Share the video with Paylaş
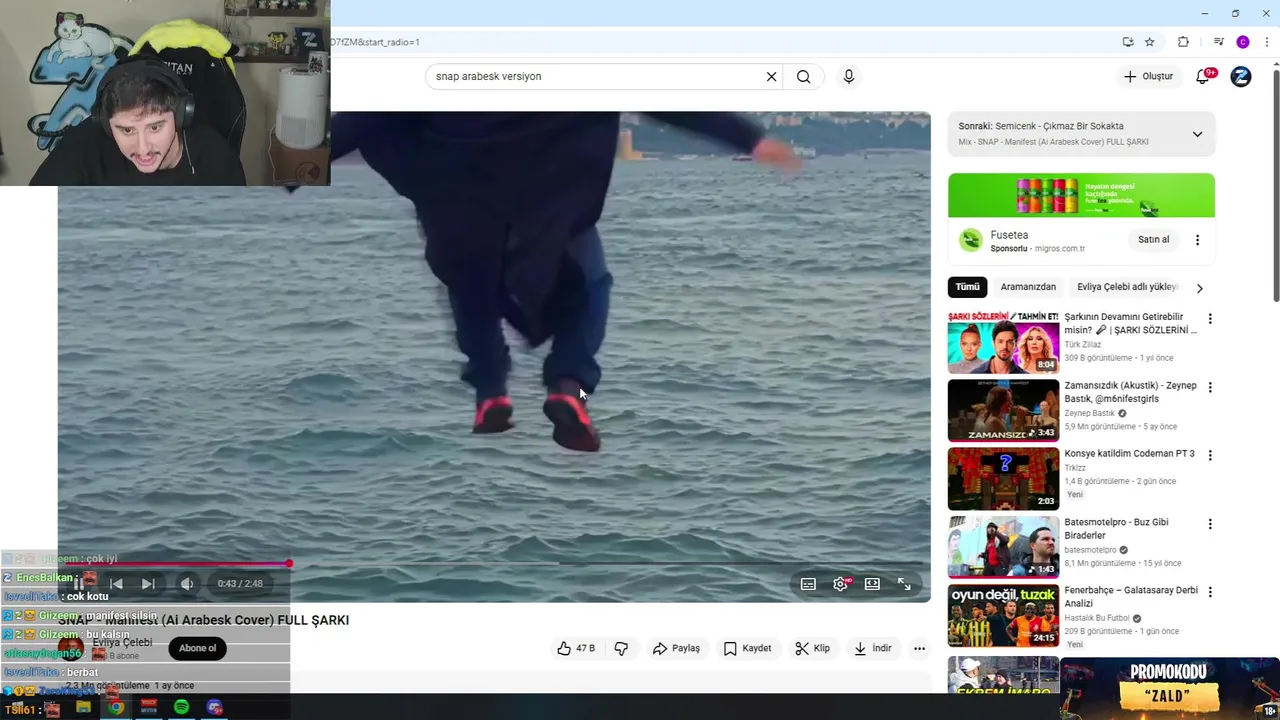The height and width of the screenshot is (720, 1280). pos(676,648)
